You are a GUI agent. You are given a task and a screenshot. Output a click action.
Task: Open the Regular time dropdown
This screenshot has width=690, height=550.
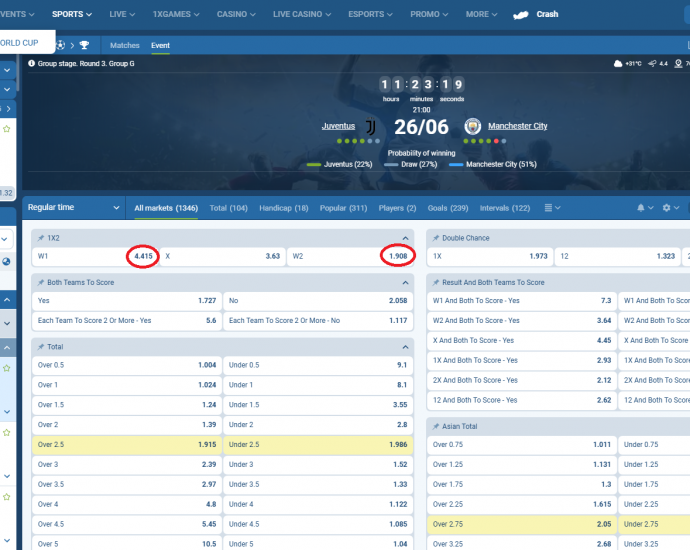[x=73, y=207]
